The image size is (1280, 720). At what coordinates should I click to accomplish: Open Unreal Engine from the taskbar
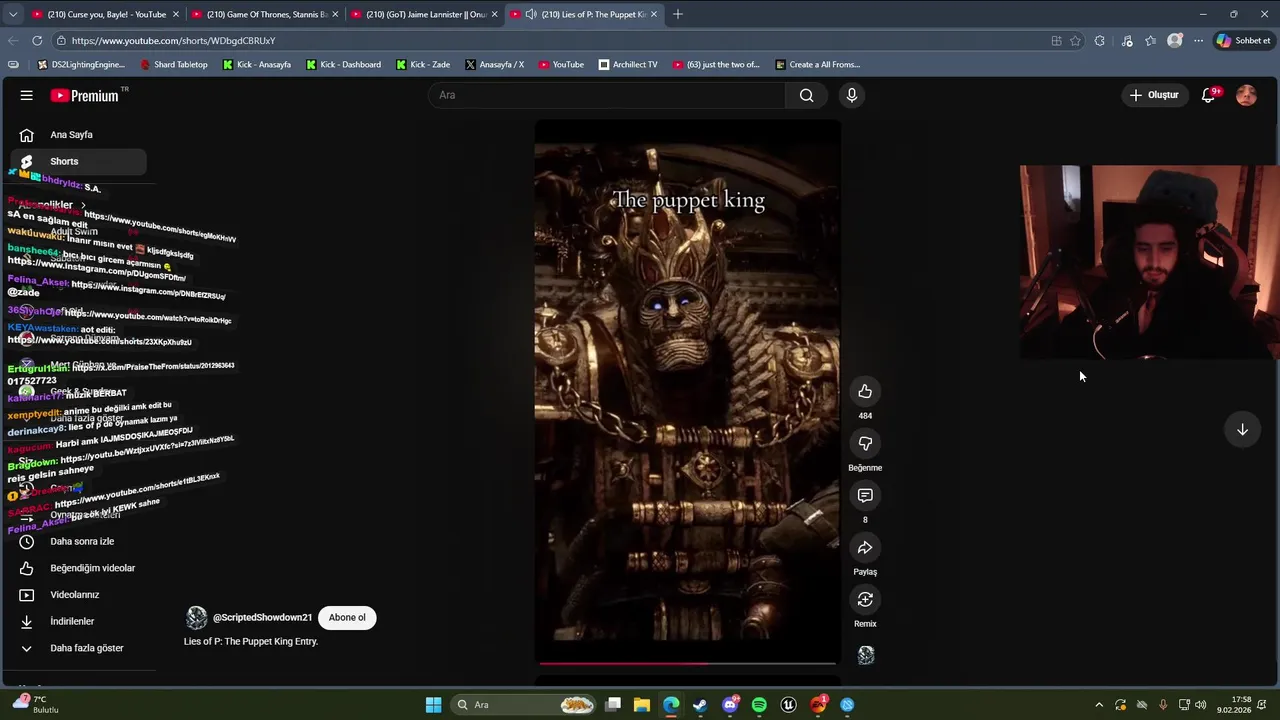point(788,705)
